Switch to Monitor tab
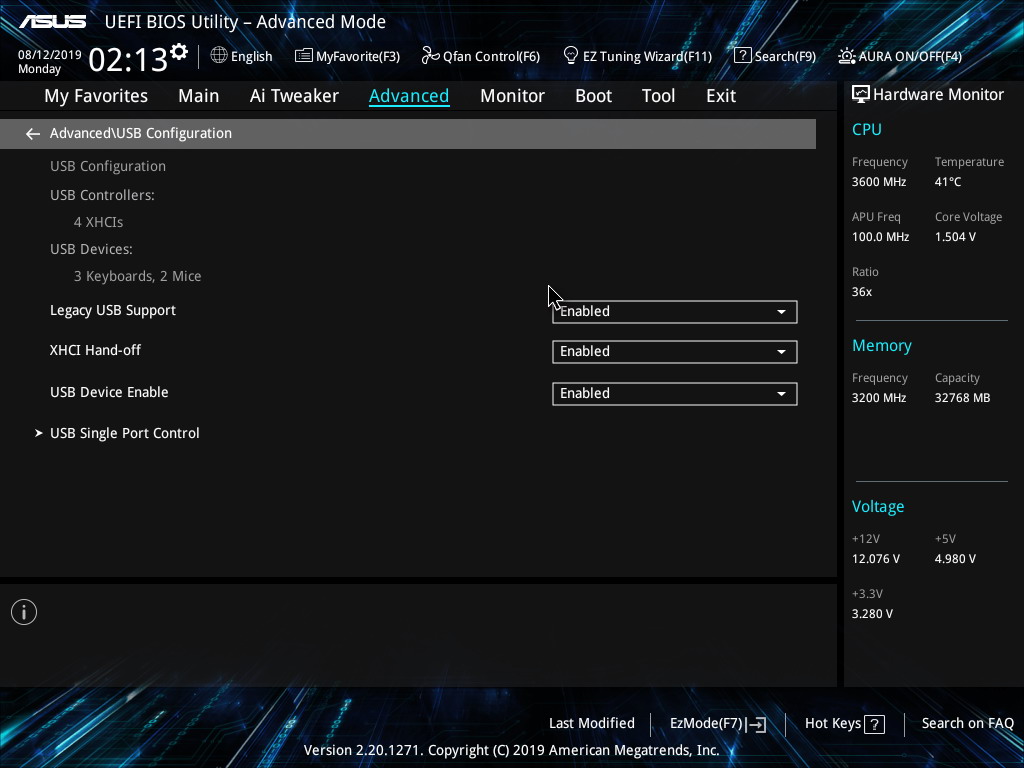The width and height of the screenshot is (1024, 768). click(512, 96)
